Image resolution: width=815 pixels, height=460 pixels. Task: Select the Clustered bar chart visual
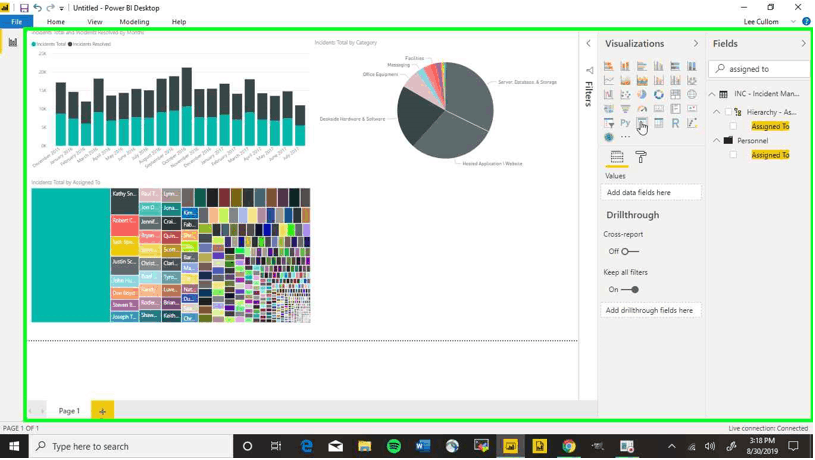coord(642,66)
